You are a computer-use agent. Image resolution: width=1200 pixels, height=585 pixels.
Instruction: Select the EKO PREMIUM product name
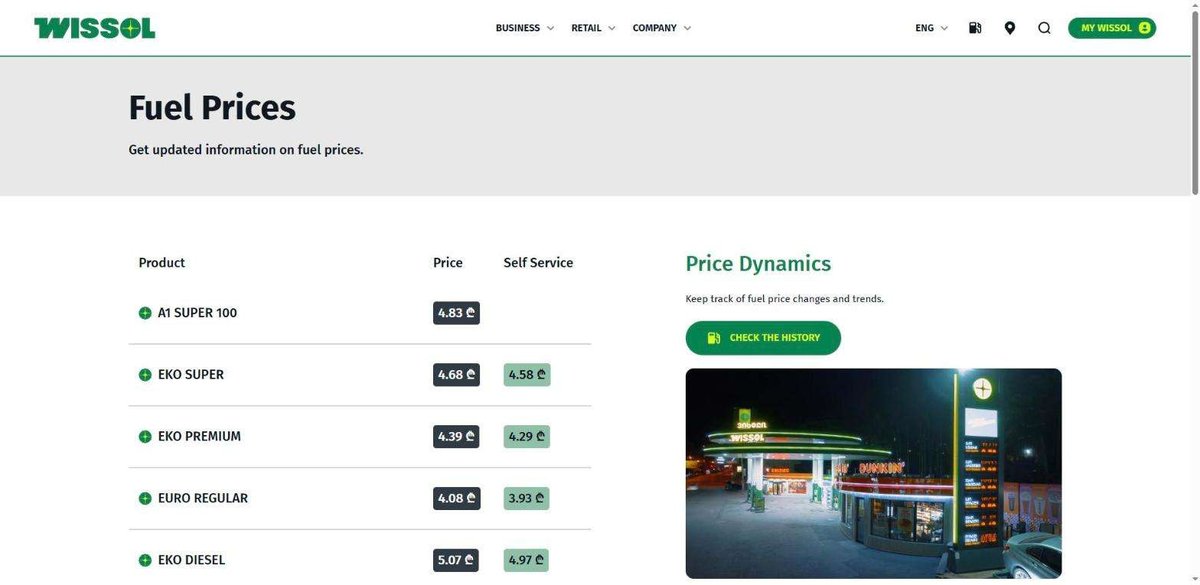(199, 437)
